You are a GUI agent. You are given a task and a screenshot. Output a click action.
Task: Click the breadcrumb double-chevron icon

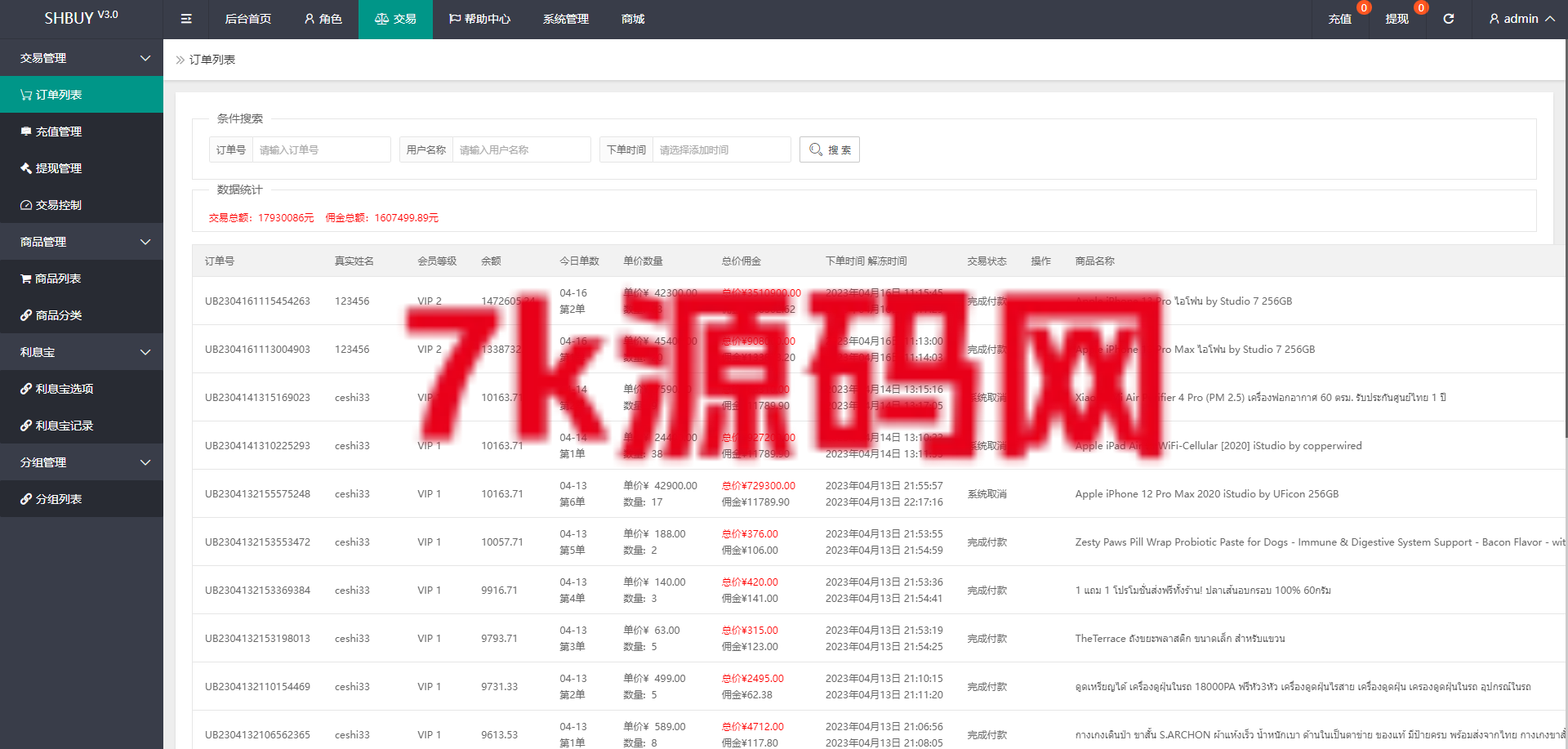click(x=180, y=60)
